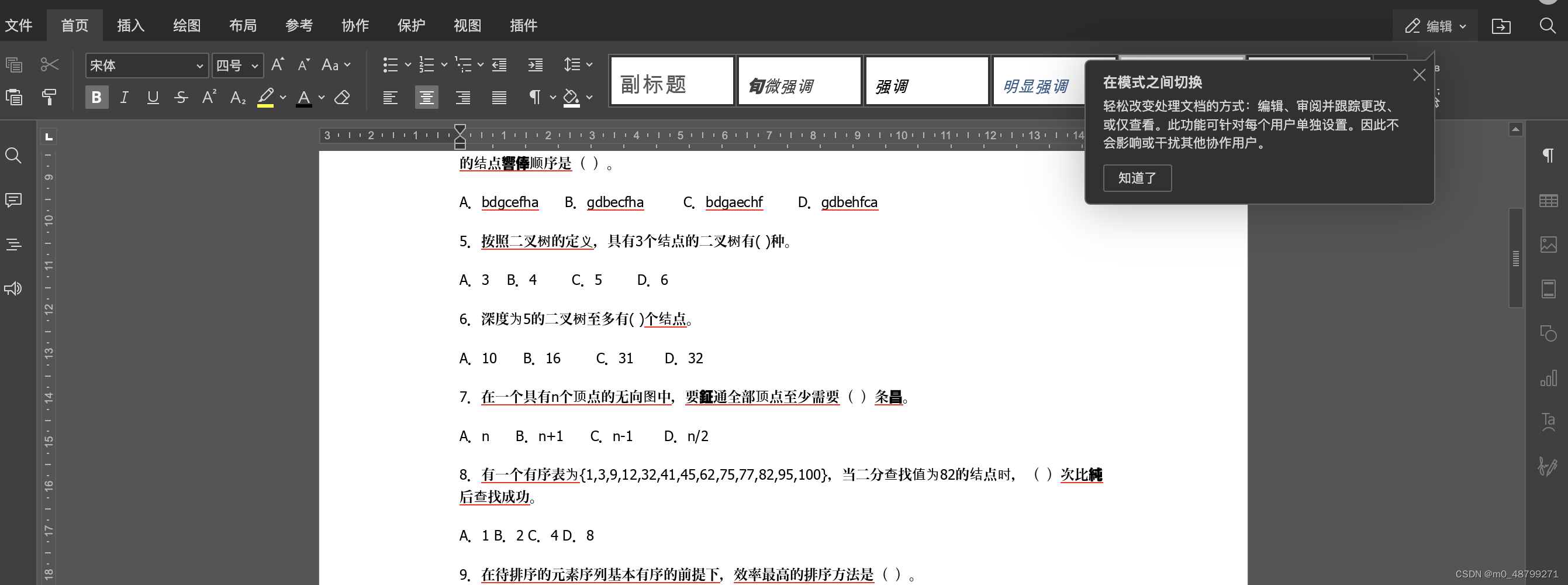The width and height of the screenshot is (1568, 585).
Task: Open comments panel in left sidebar
Action: 13,200
